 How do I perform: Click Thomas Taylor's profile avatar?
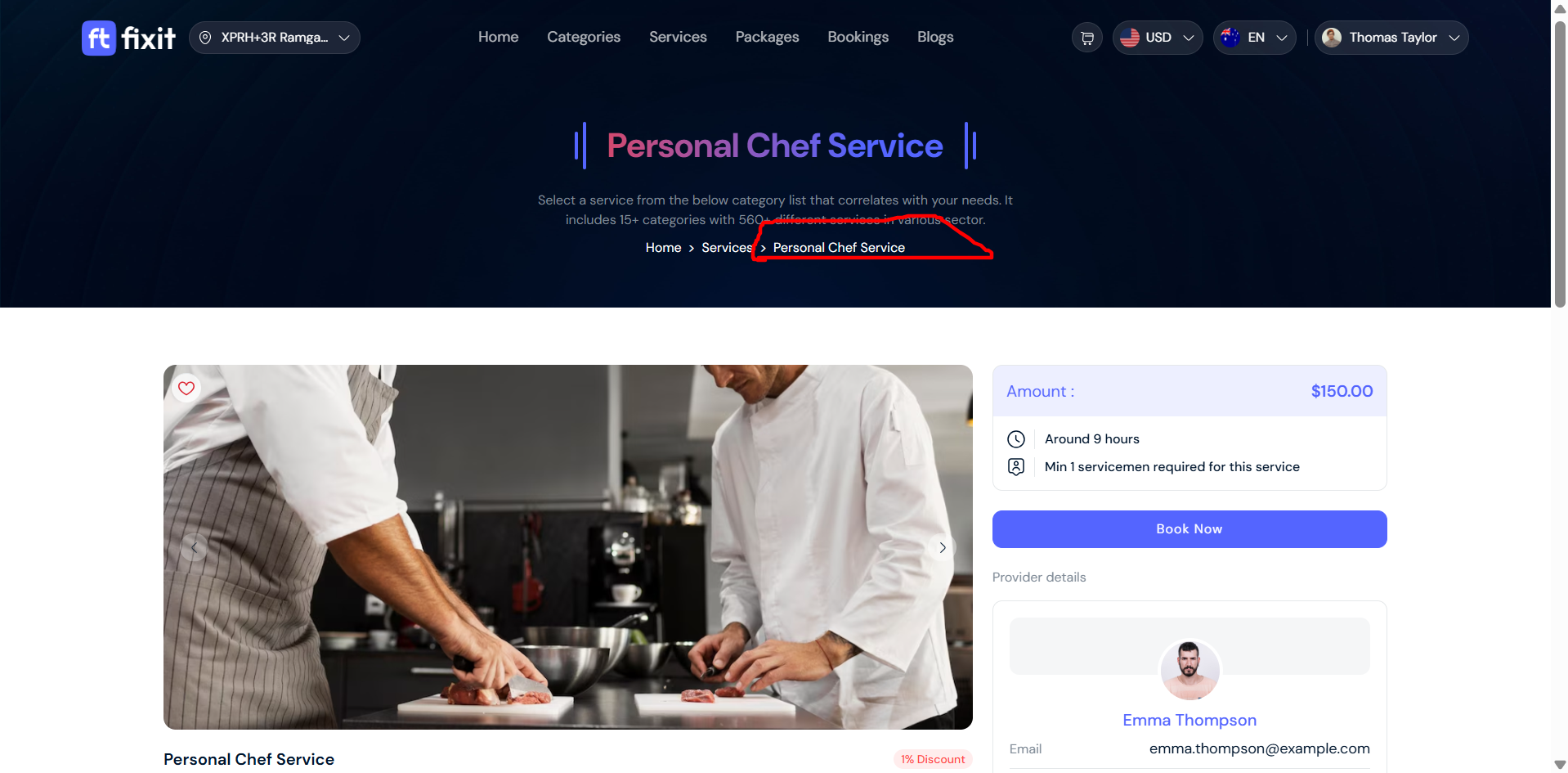click(x=1332, y=38)
